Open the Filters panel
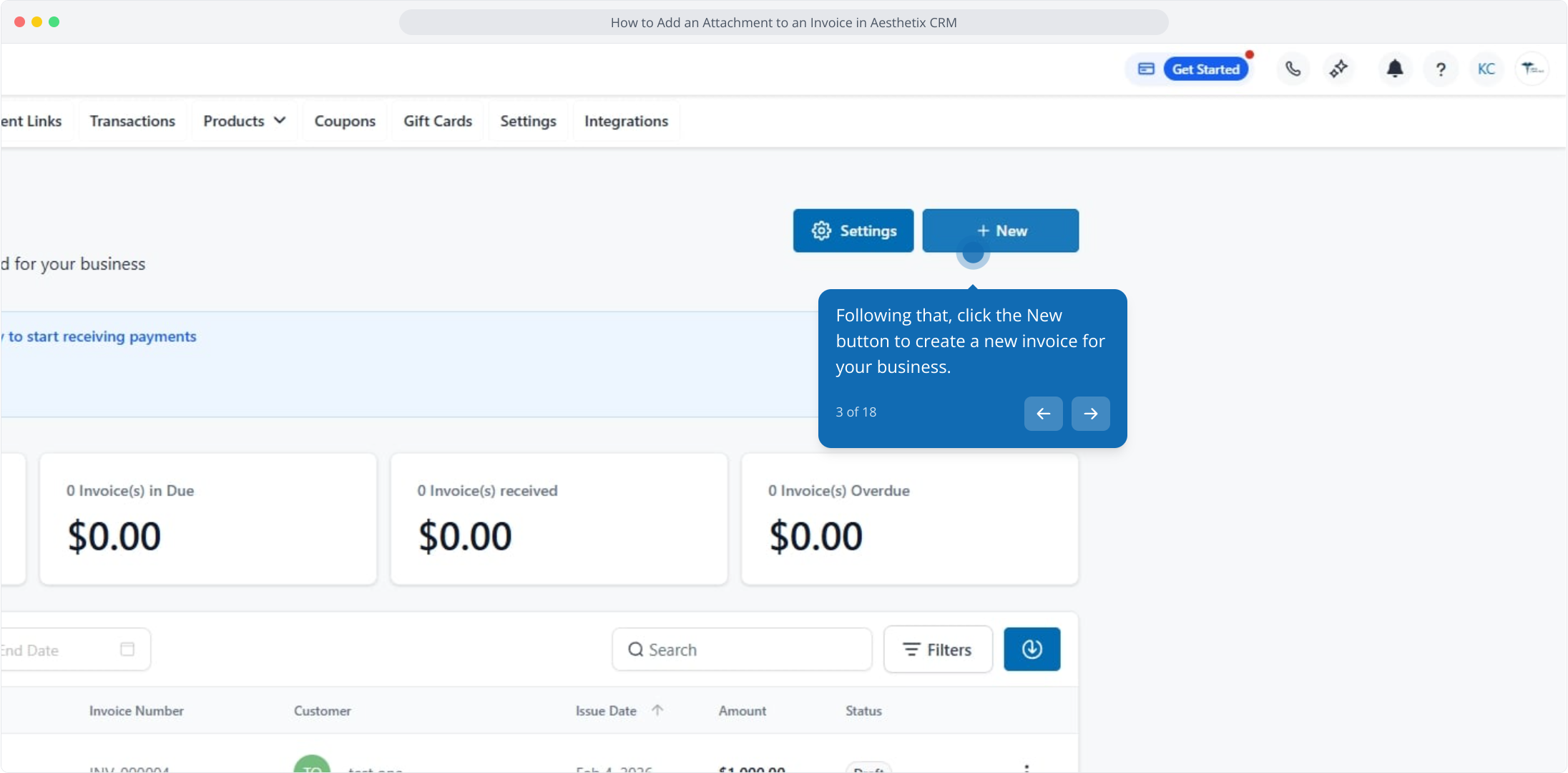 (x=938, y=649)
